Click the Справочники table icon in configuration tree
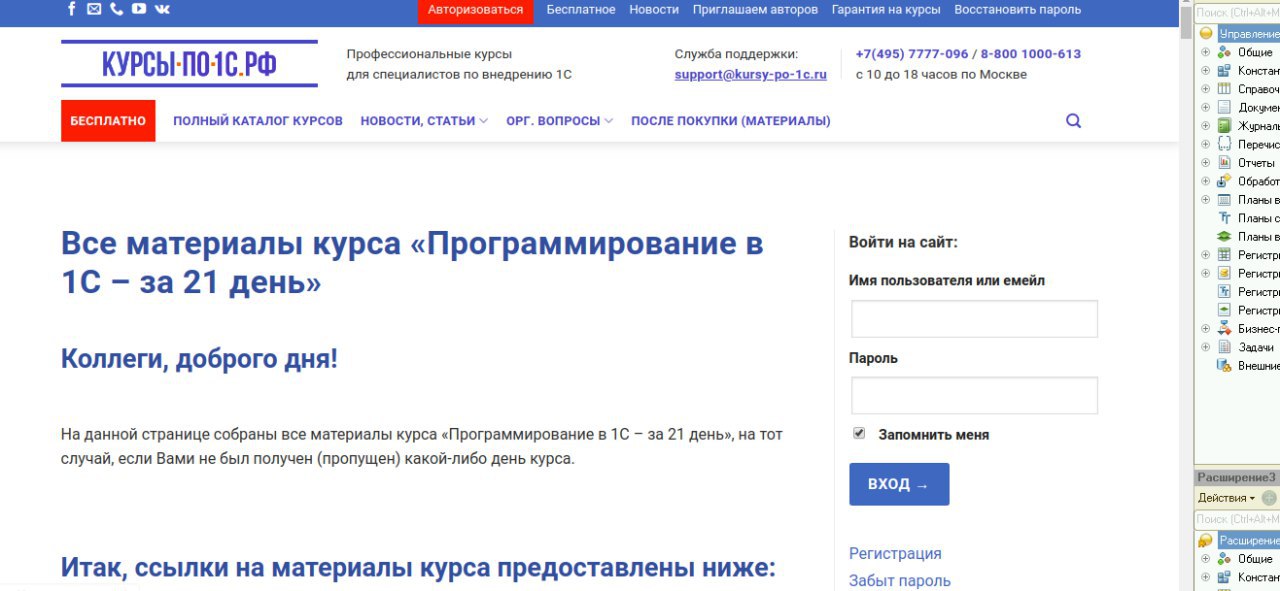Image resolution: width=1280 pixels, height=591 pixels. (1224, 89)
